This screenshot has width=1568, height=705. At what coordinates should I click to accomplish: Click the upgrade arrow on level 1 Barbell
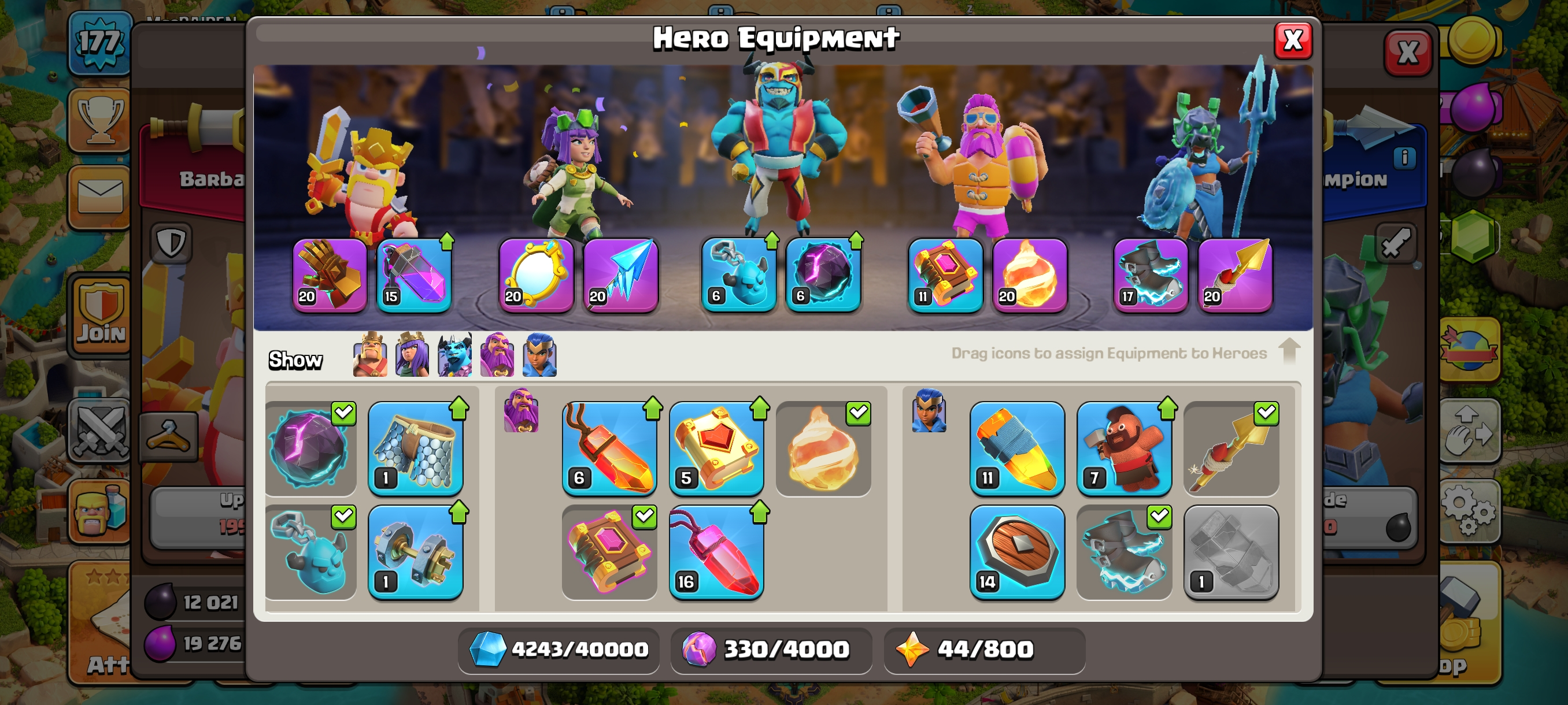tap(459, 512)
